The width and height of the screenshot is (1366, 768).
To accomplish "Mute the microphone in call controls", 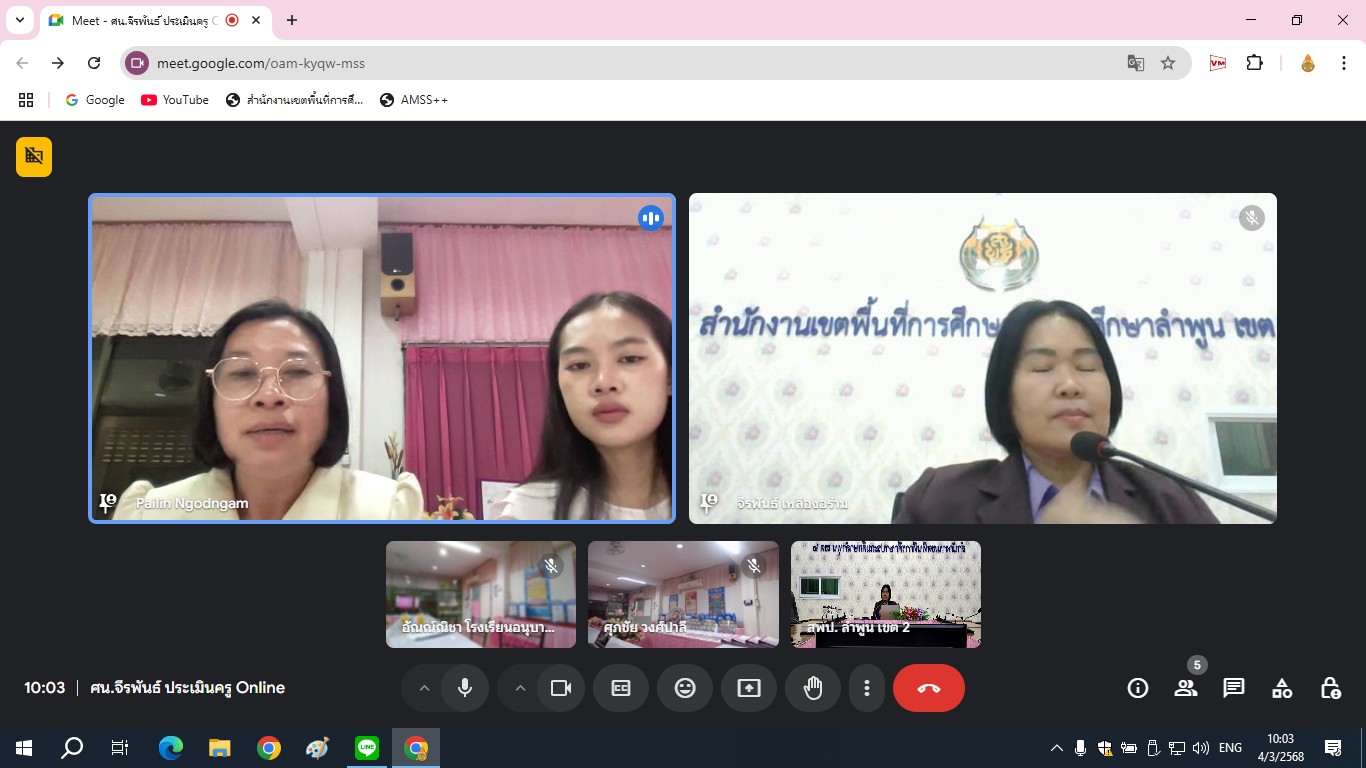I will [x=465, y=688].
